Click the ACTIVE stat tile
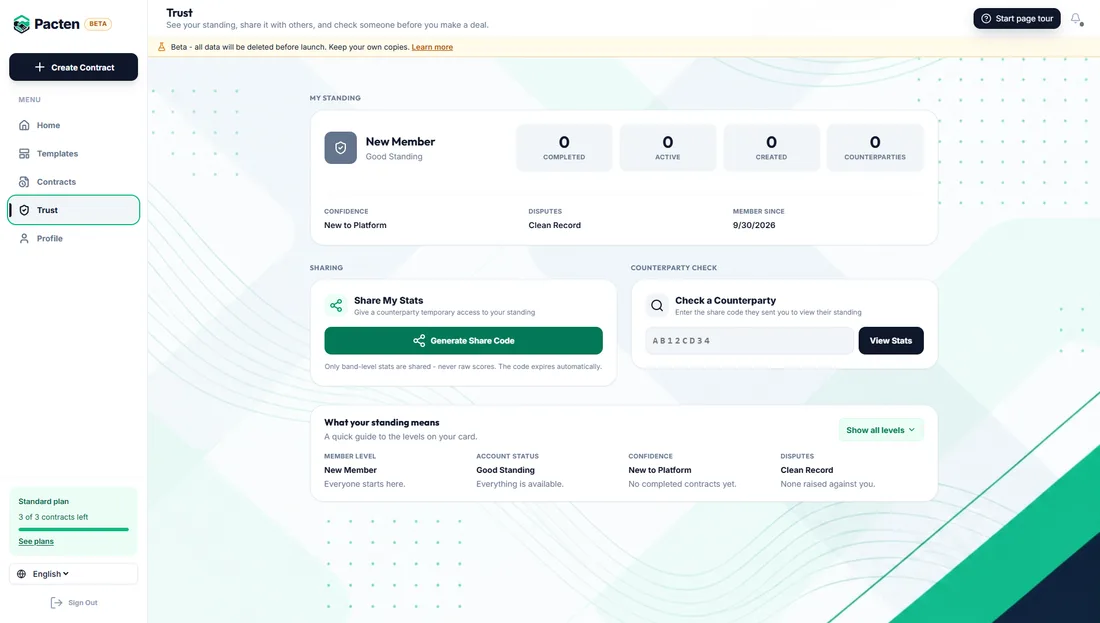This screenshot has width=1100, height=623. click(668, 148)
